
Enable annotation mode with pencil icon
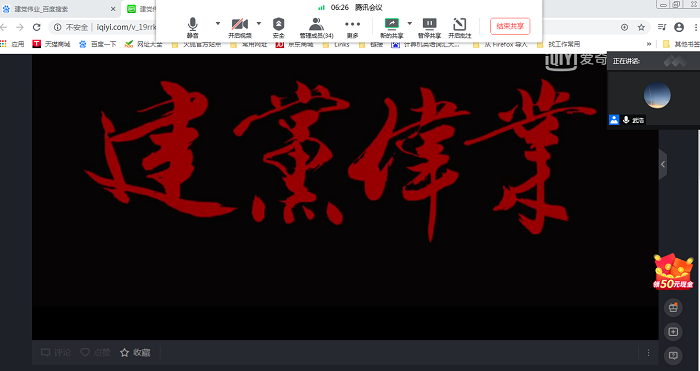point(459,28)
